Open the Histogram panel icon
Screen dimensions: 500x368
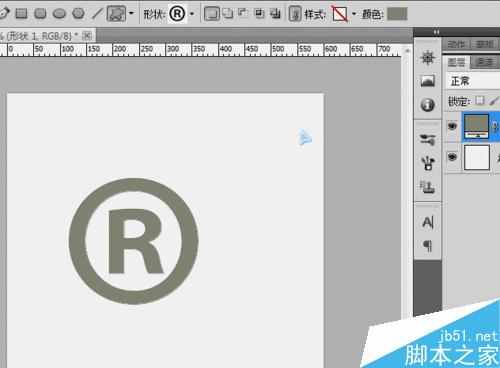click(428, 81)
